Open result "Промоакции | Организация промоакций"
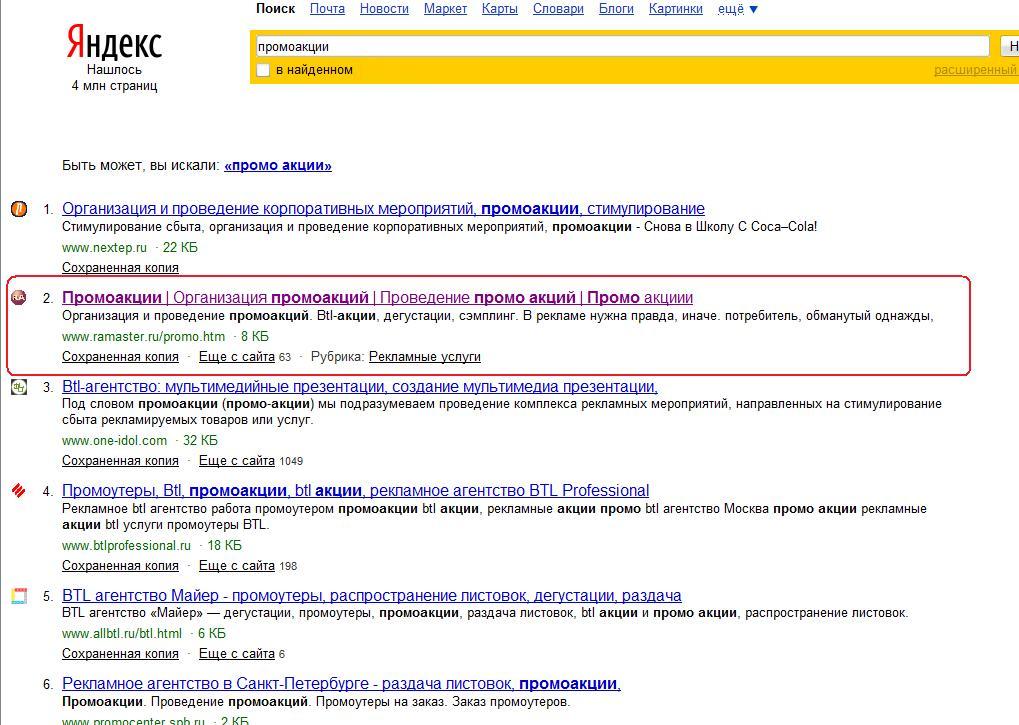Screen dimensions: 1019x725 378,298
